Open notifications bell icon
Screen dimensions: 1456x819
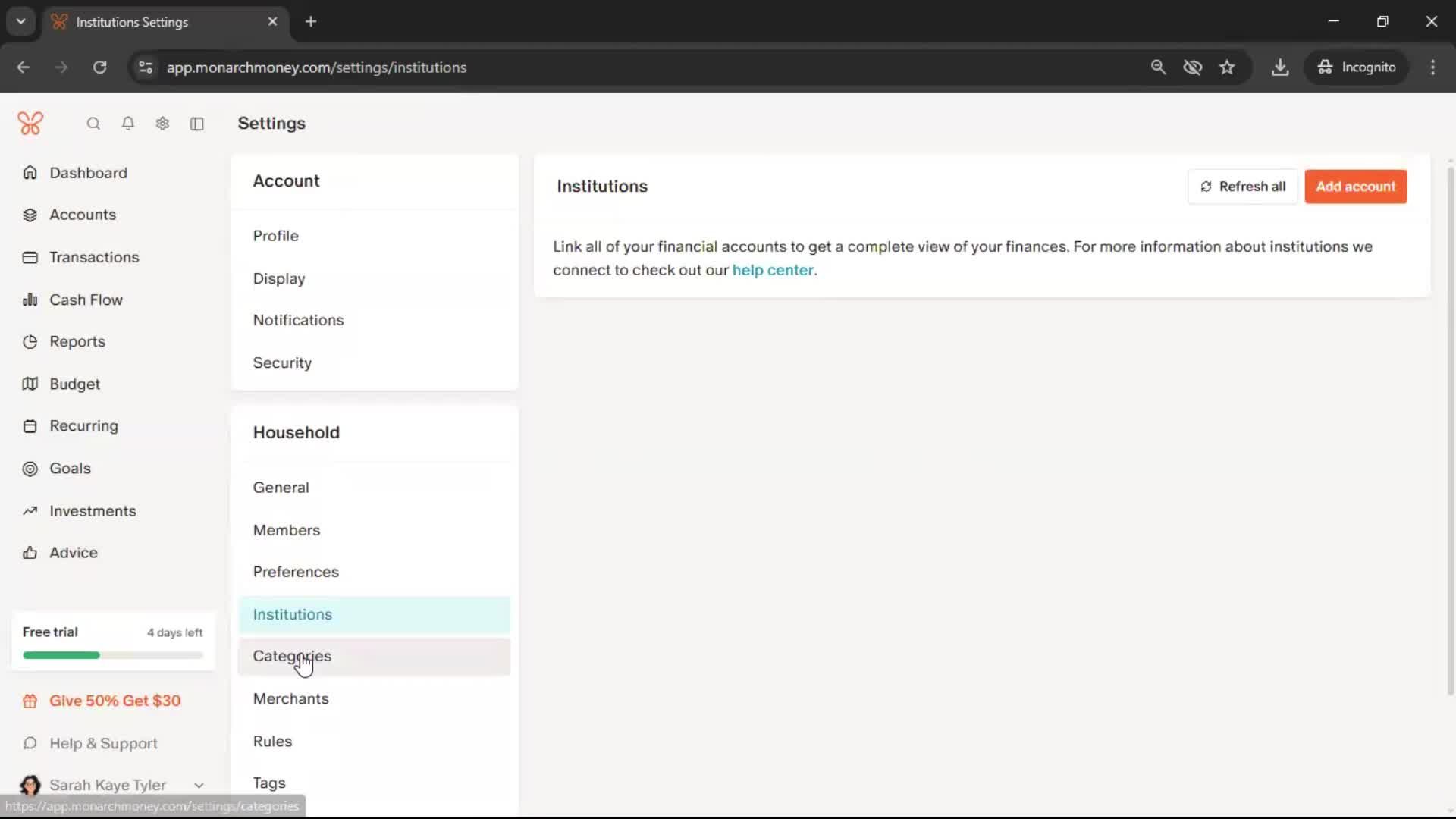128,124
